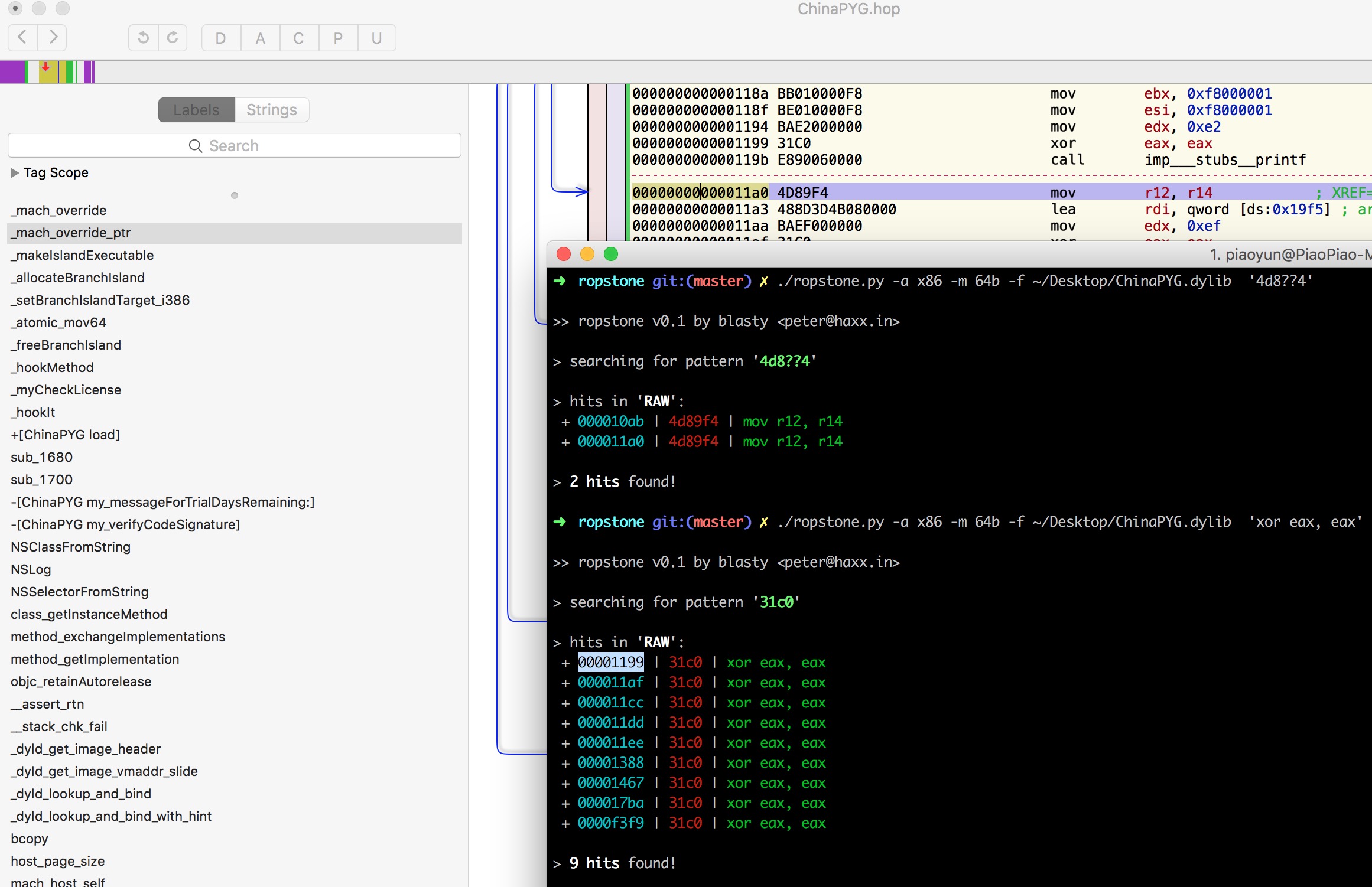Set type to Data with D button
Viewport: 1372px width, 887px height.
click(x=221, y=38)
